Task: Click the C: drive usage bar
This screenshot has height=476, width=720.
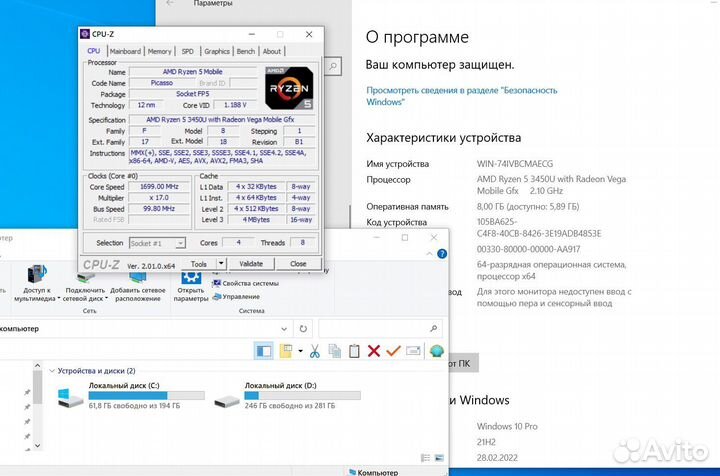Action: coord(146,395)
